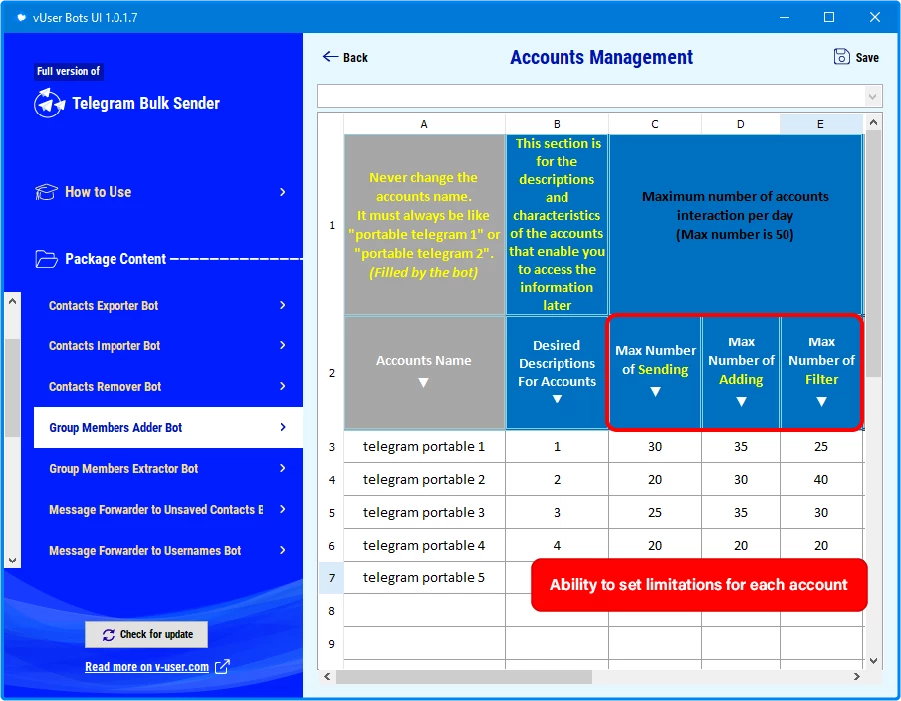This screenshot has height=701, width=901.
Task: Click the refresh icon on Check for update
Action: (x=109, y=634)
